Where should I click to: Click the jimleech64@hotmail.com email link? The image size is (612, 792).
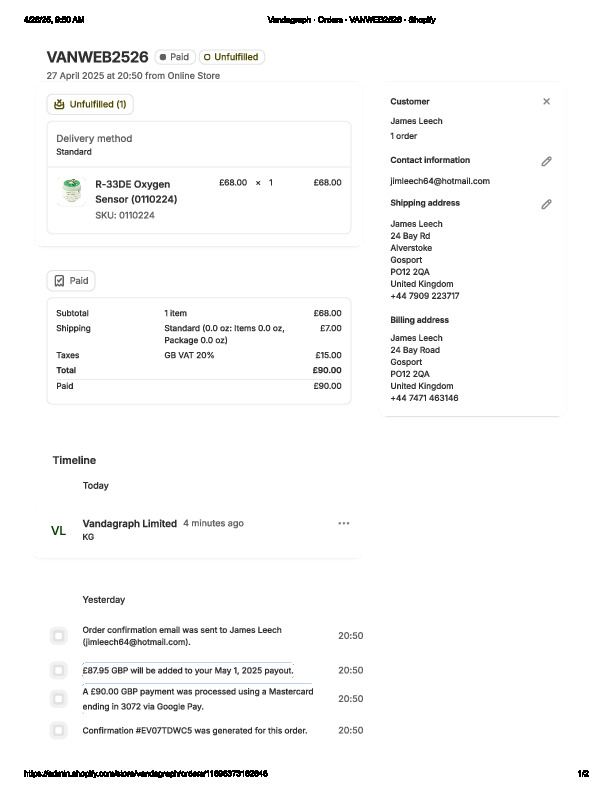pyautogui.click(x=440, y=181)
